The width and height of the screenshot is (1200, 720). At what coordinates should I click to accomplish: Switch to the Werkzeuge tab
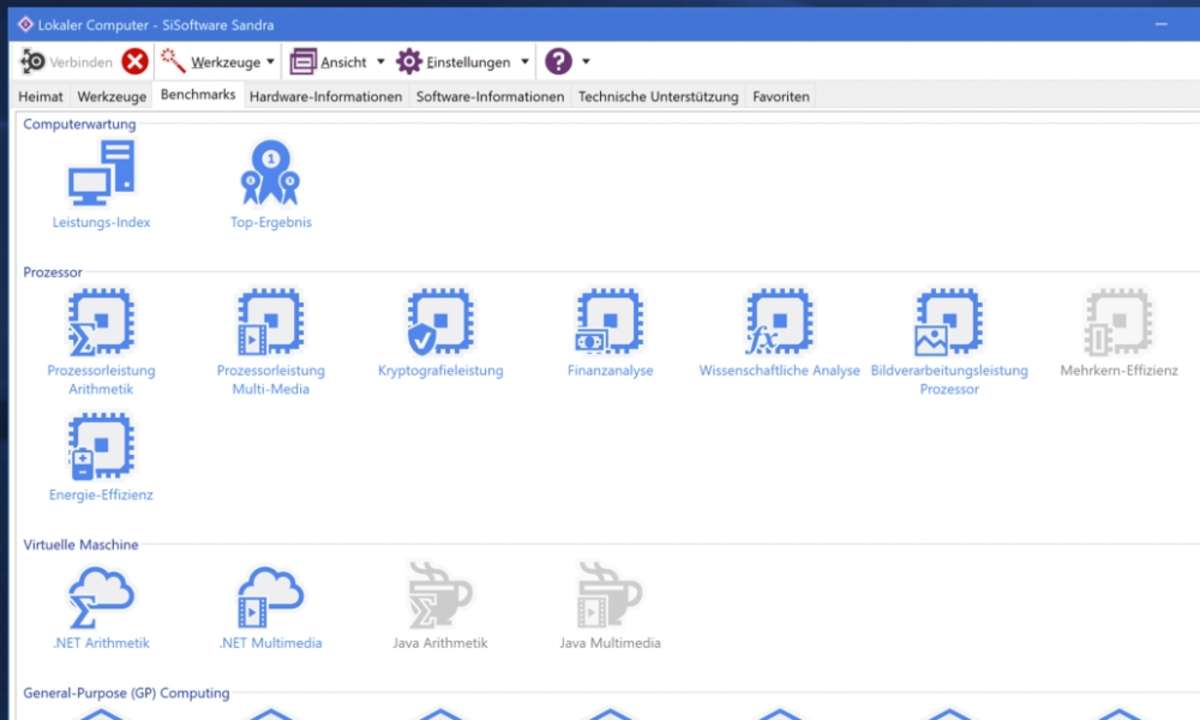point(110,97)
